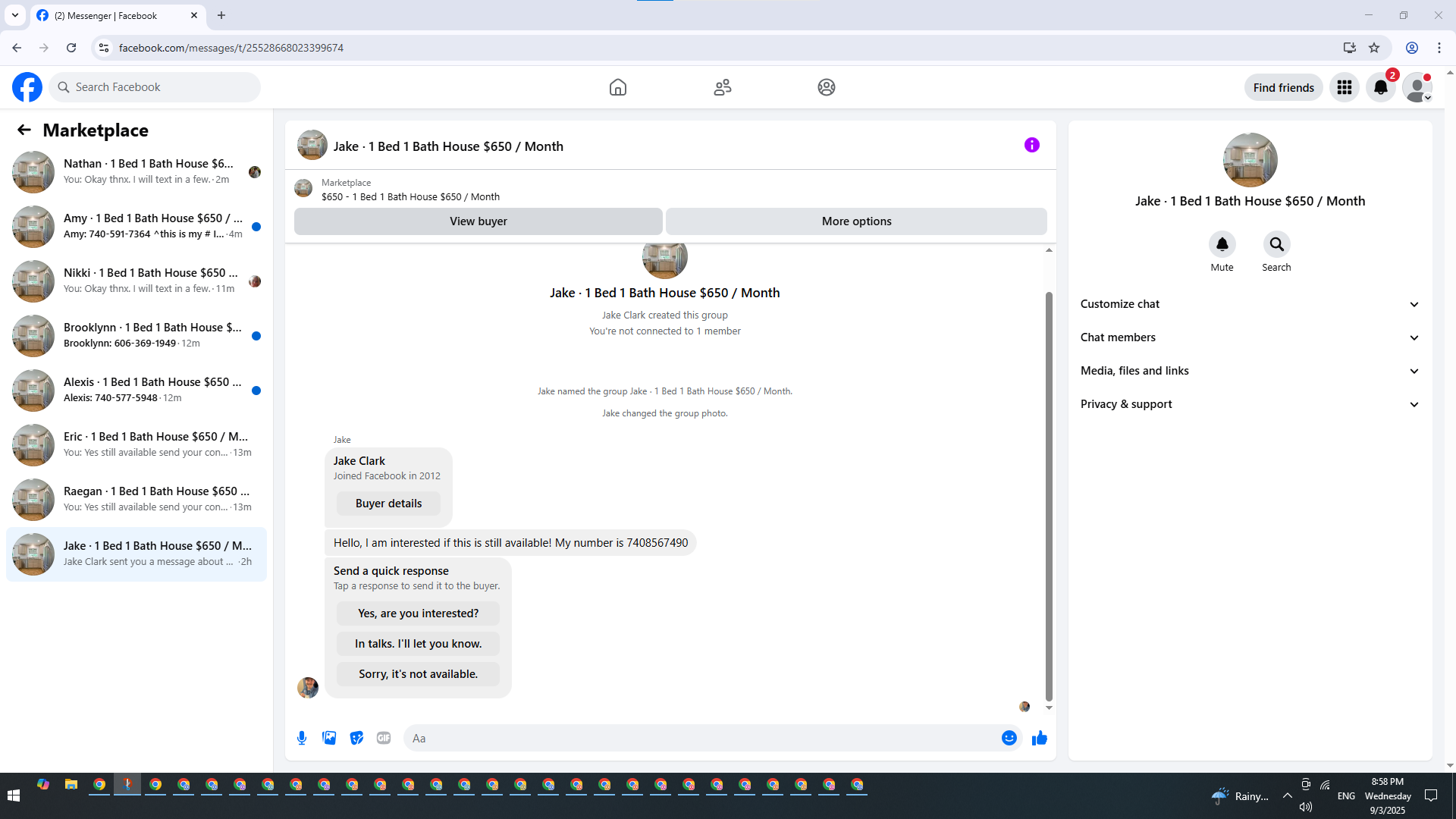
Task: Click the purple conversation information icon
Action: coord(1032,145)
